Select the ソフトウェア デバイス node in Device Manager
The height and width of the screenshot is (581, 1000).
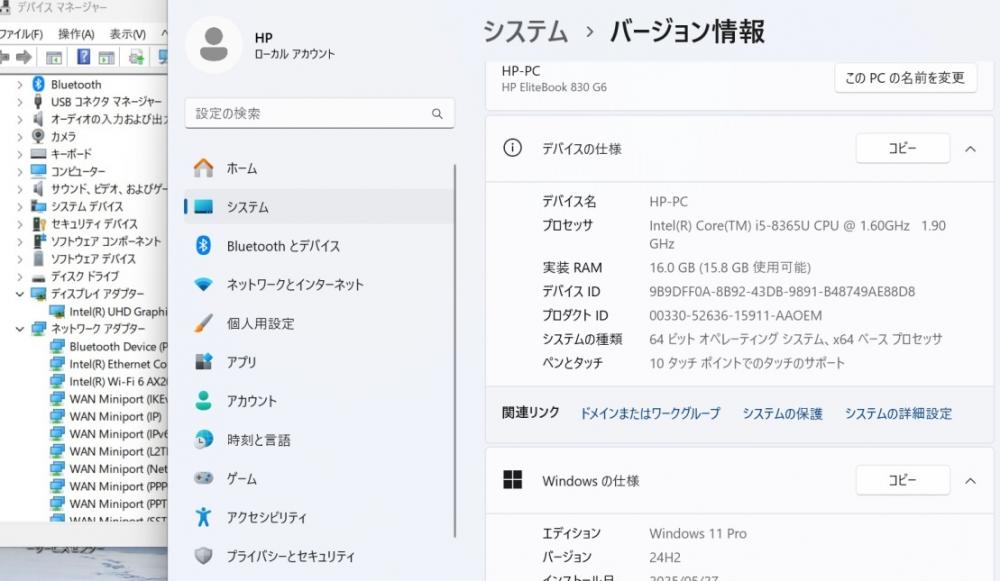tap(93, 259)
